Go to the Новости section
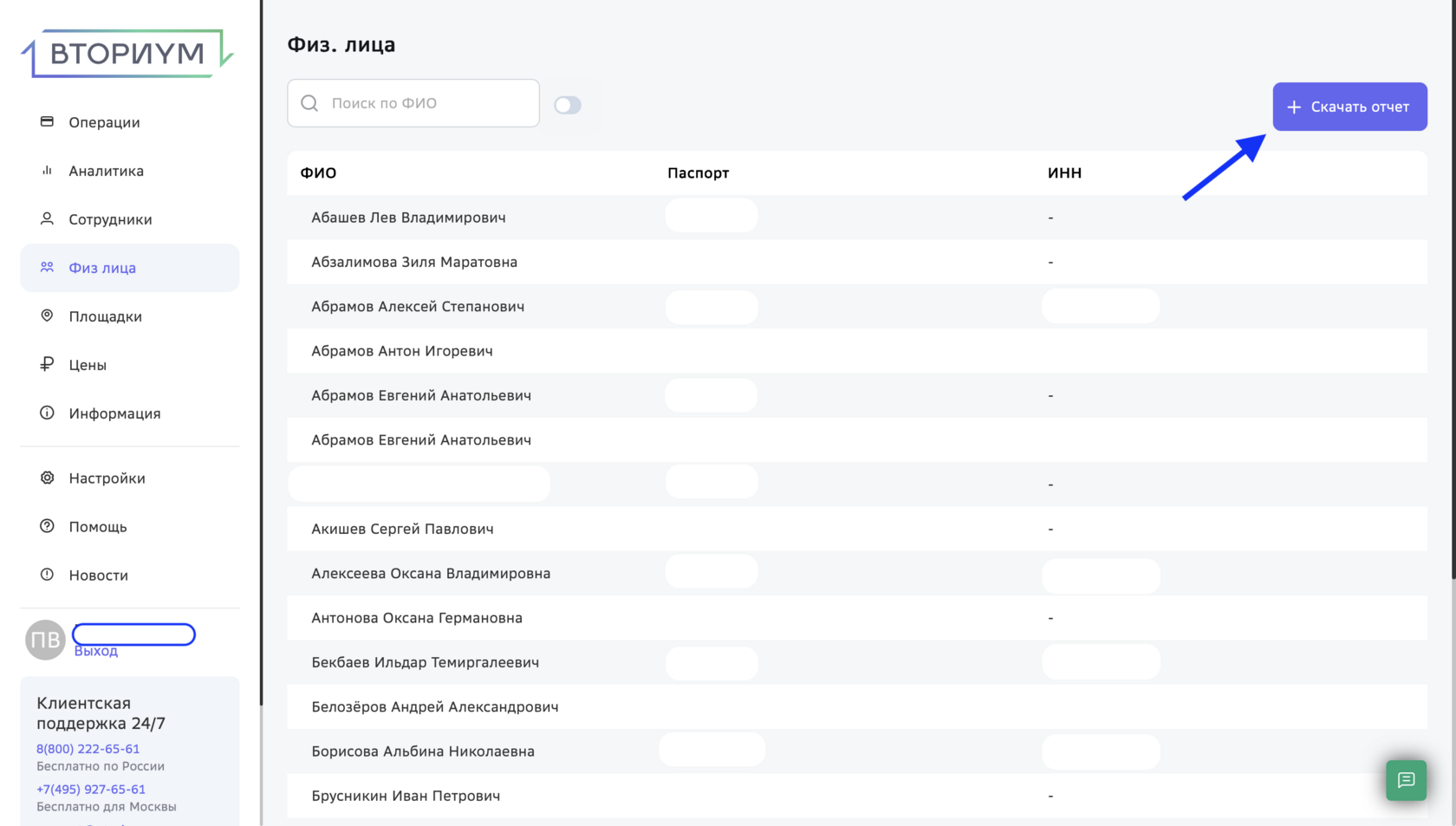 (x=98, y=576)
